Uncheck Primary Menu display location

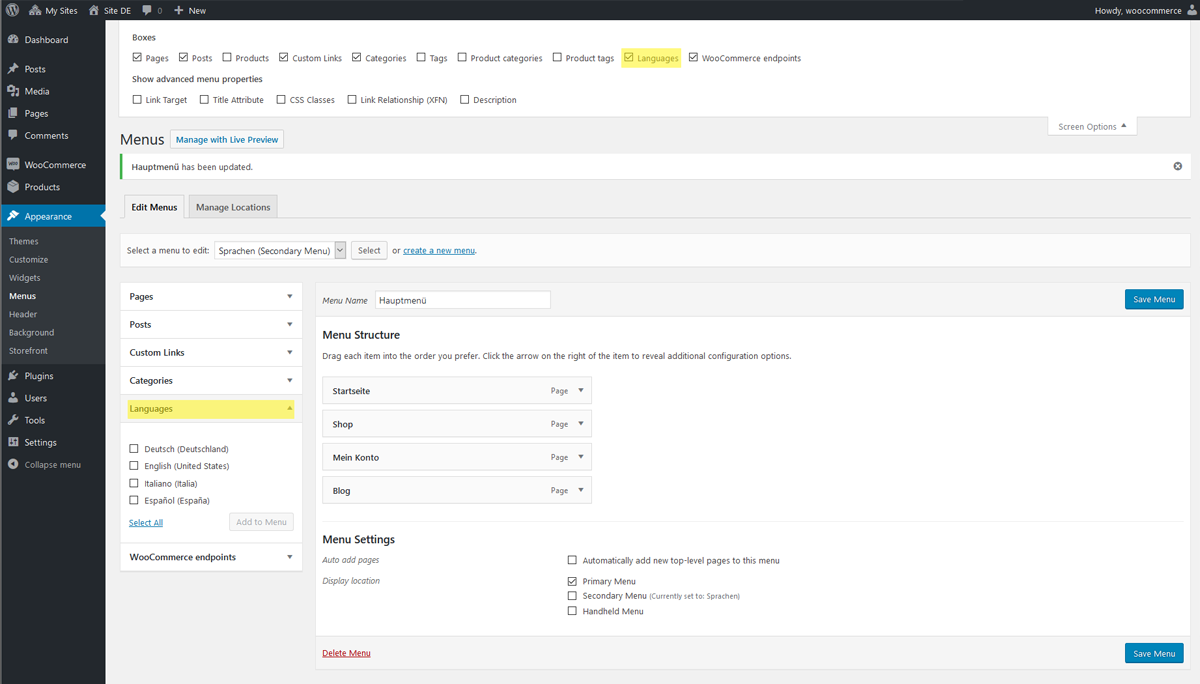coord(572,581)
